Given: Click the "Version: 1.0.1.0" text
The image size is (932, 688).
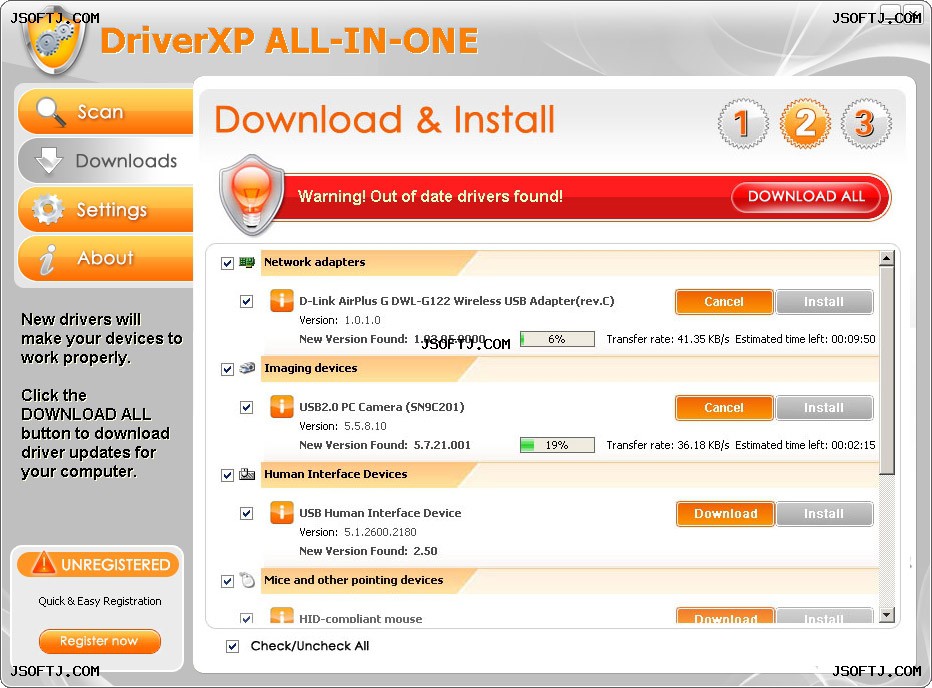Looking at the screenshot, I should (x=340, y=320).
